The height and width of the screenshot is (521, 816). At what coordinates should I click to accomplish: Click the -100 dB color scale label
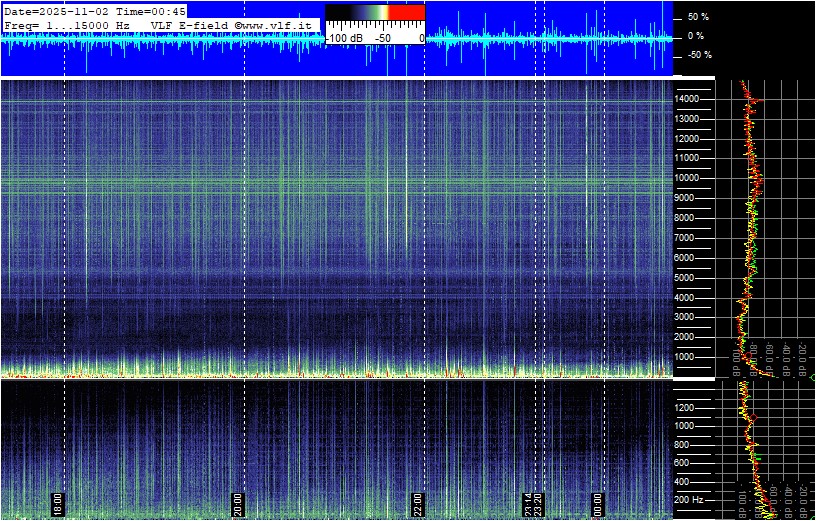click(x=345, y=38)
